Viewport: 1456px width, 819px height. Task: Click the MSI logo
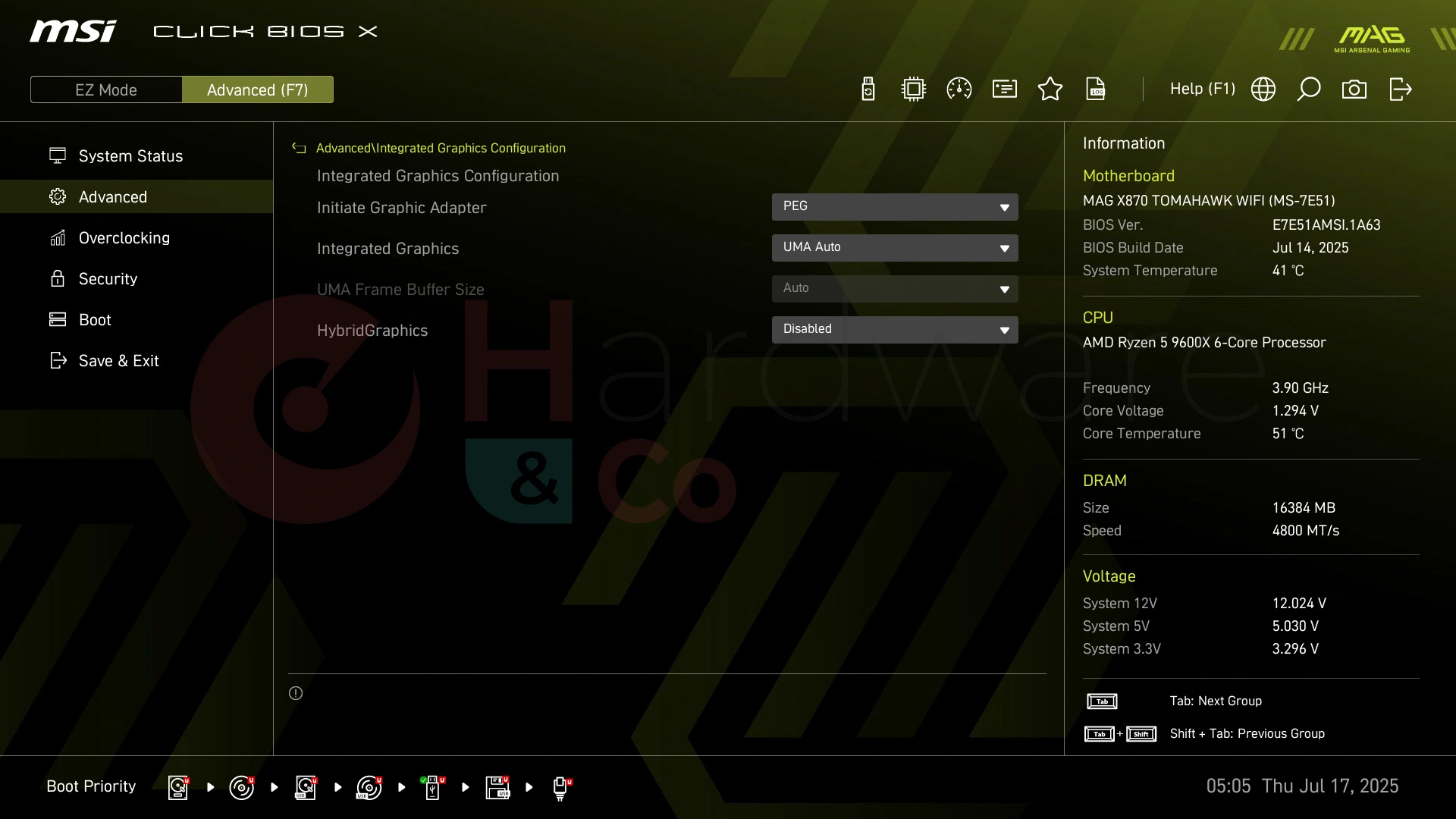(x=74, y=31)
